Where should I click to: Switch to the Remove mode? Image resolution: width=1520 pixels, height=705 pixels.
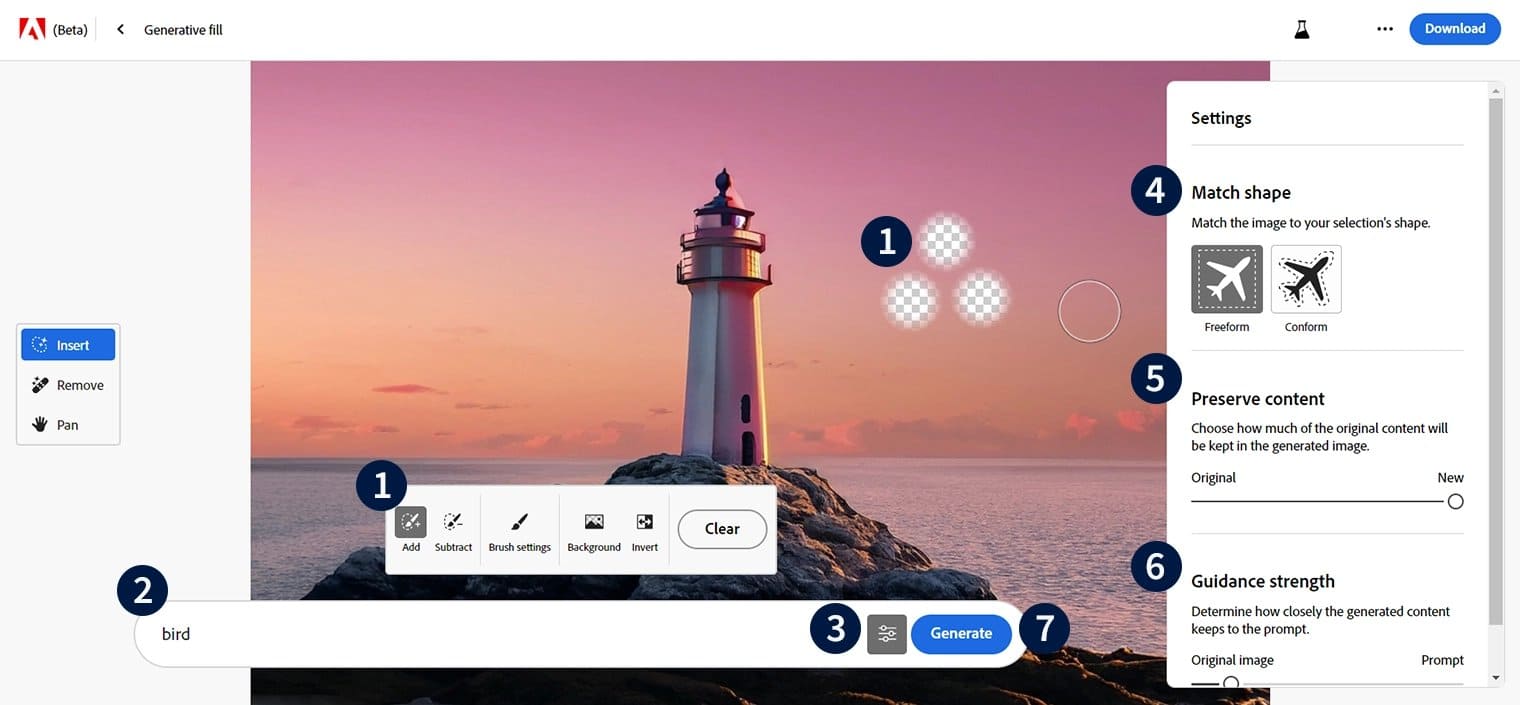click(68, 385)
